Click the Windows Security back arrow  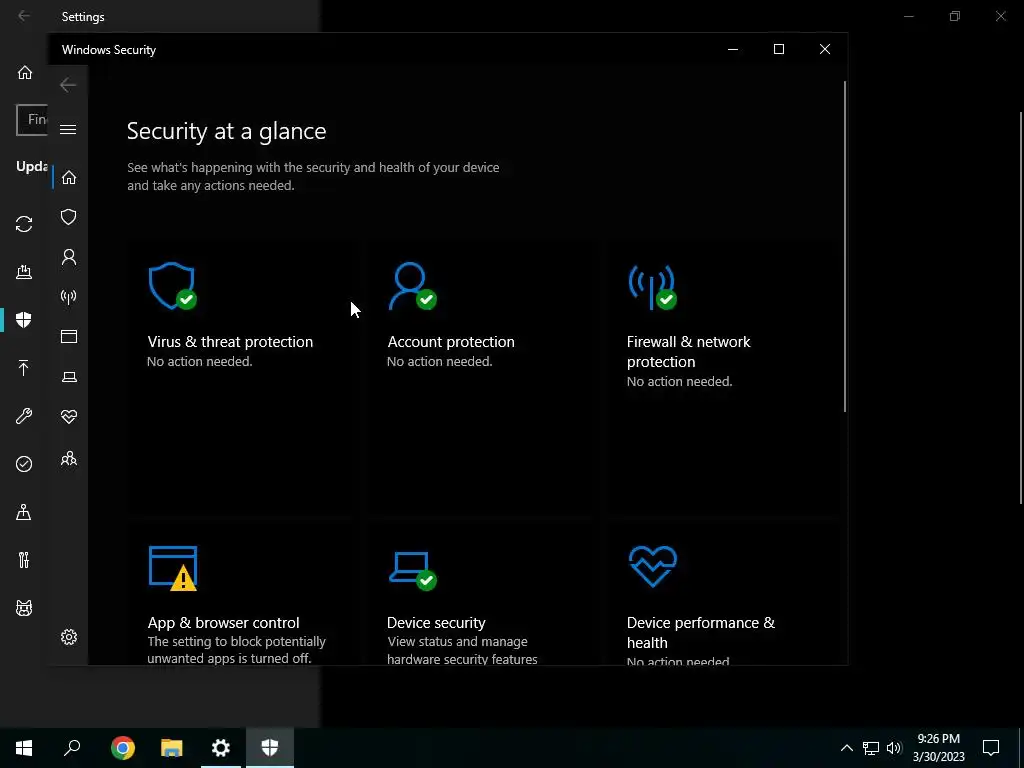(x=68, y=84)
